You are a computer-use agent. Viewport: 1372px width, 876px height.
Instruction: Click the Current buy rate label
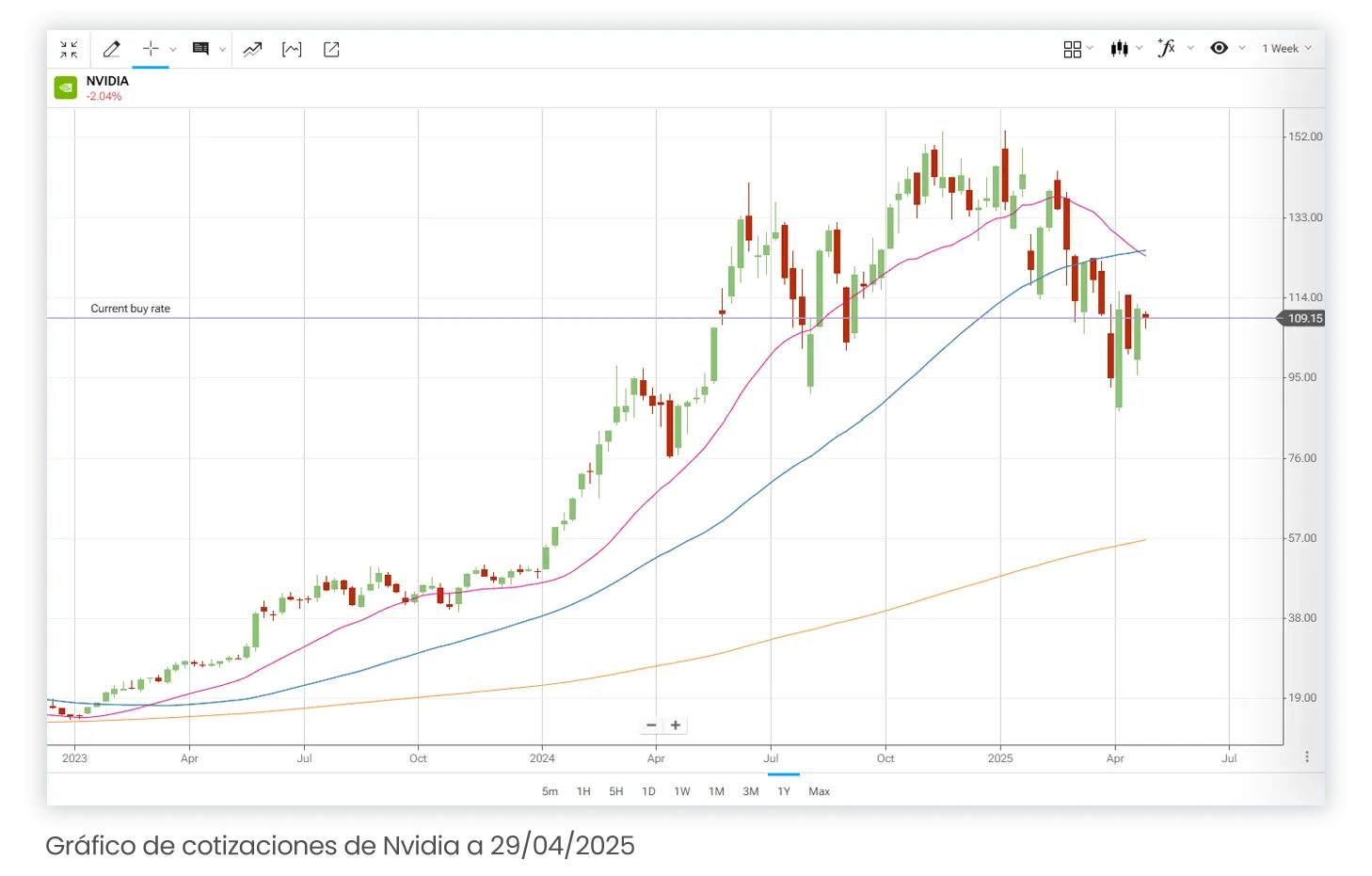click(131, 309)
